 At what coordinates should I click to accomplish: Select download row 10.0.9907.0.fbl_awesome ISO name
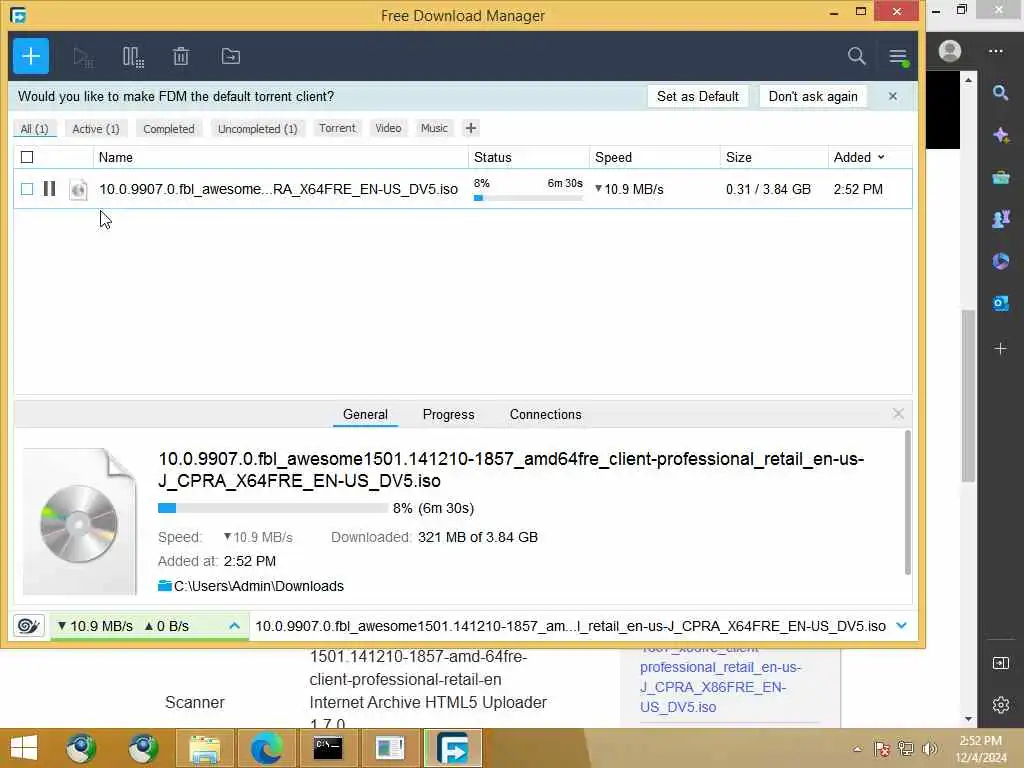point(278,189)
